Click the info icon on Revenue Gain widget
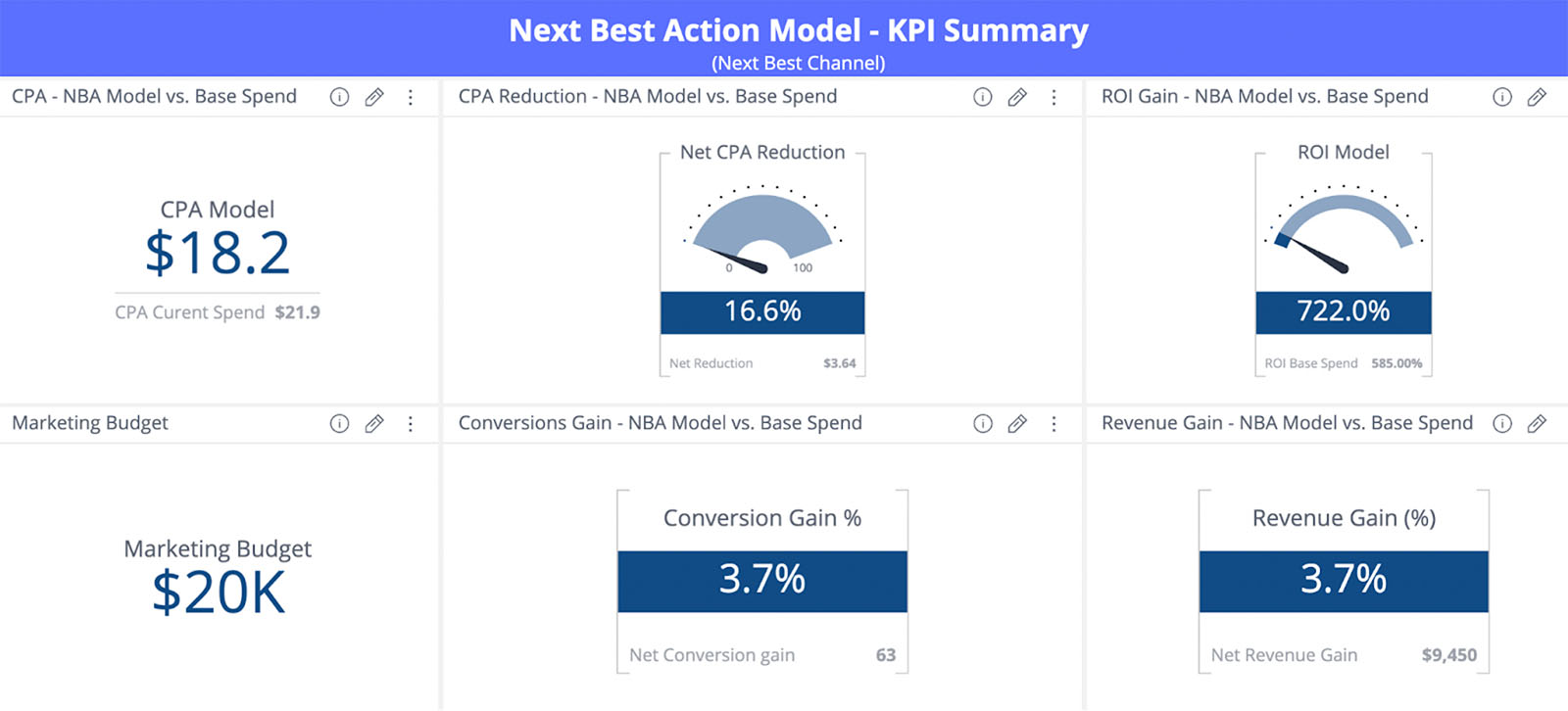1568x711 pixels. pos(1500,424)
